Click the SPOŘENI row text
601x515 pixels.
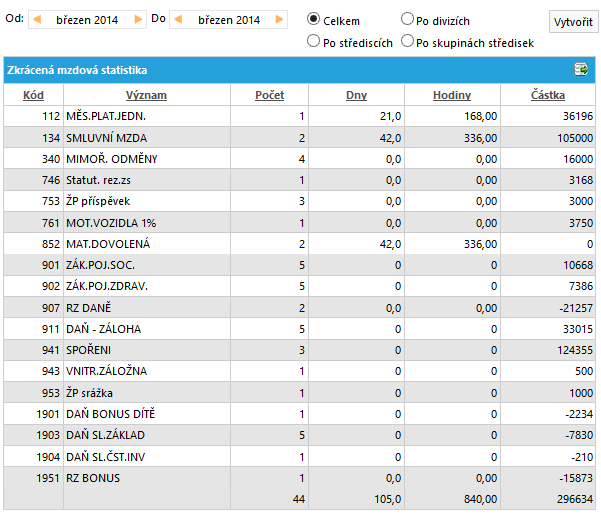tap(89, 350)
